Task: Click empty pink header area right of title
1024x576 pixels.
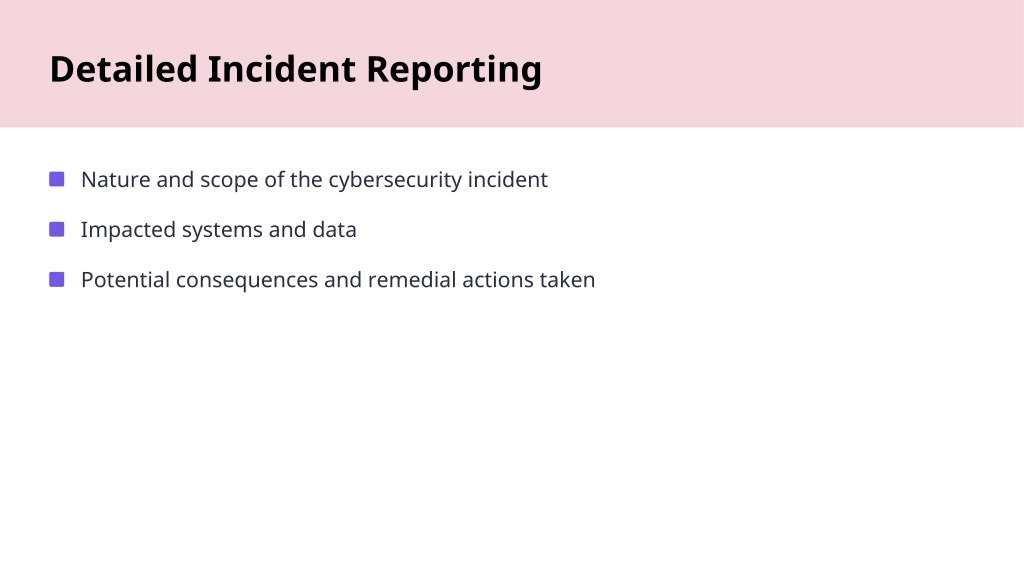Action: [784, 65]
